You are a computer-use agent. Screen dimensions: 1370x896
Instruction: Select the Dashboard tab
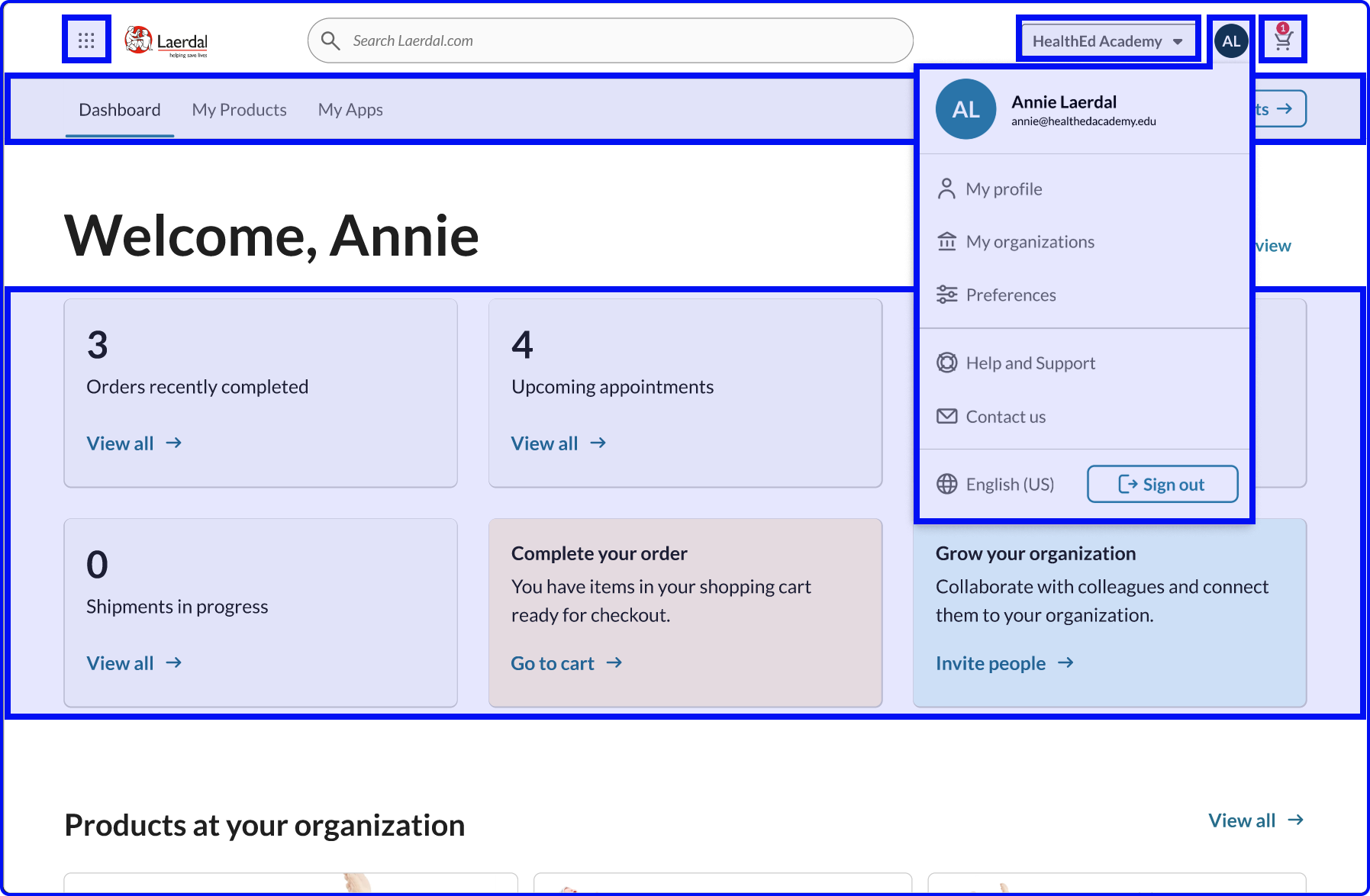coord(120,110)
